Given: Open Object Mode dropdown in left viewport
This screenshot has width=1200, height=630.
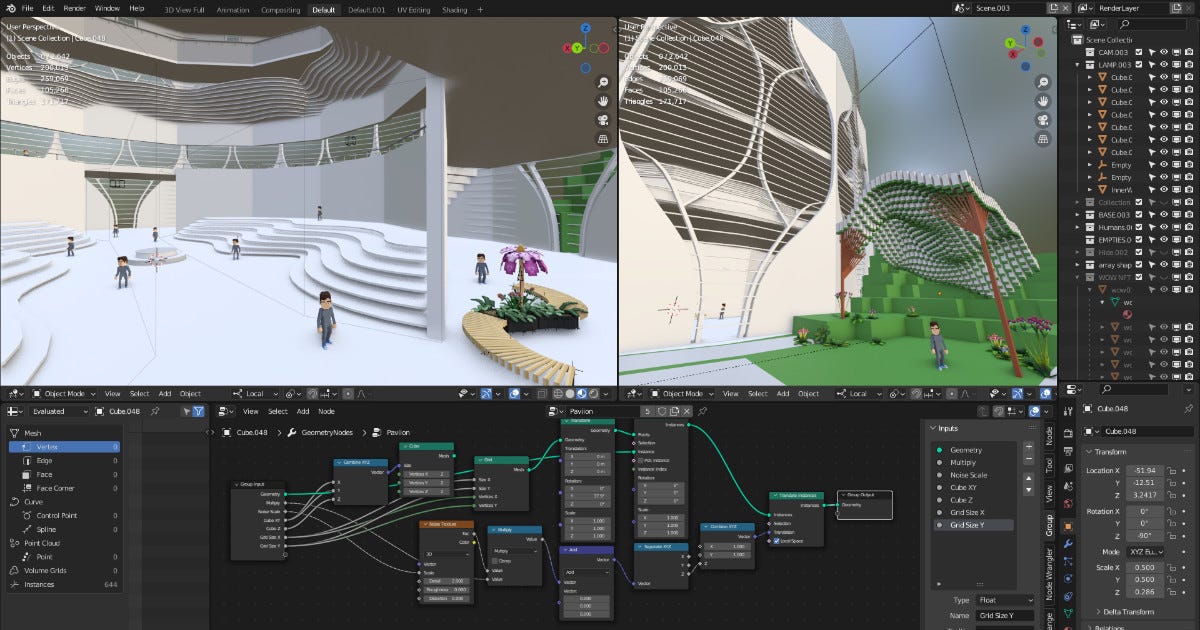Looking at the screenshot, I should pyautogui.click(x=63, y=393).
